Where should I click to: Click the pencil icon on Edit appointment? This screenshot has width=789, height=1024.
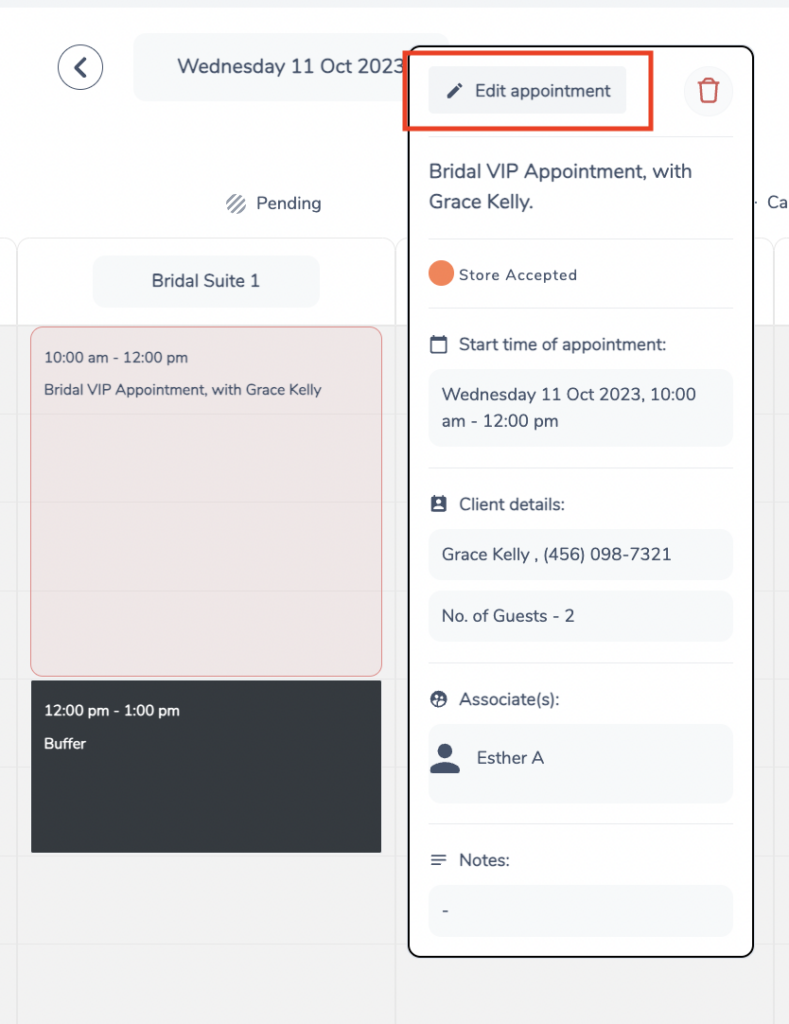tap(455, 91)
